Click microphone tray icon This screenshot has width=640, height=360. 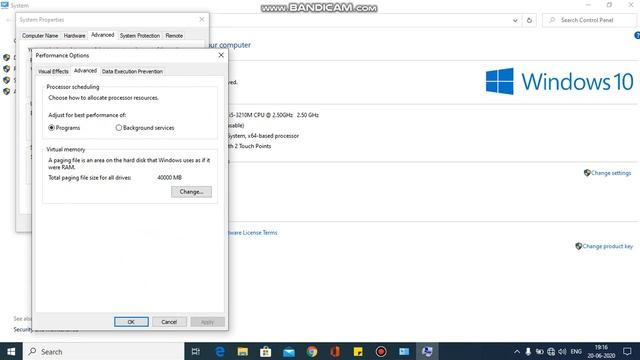tap(528, 351)
